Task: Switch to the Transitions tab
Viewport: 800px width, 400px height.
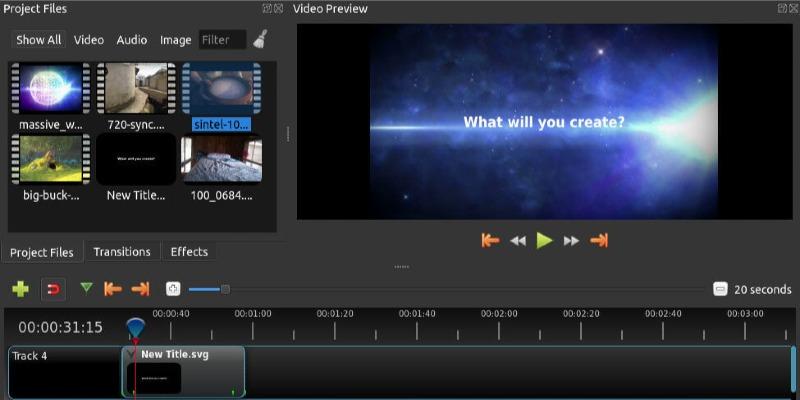Action: pyautogui.click(x=122, y=252)
